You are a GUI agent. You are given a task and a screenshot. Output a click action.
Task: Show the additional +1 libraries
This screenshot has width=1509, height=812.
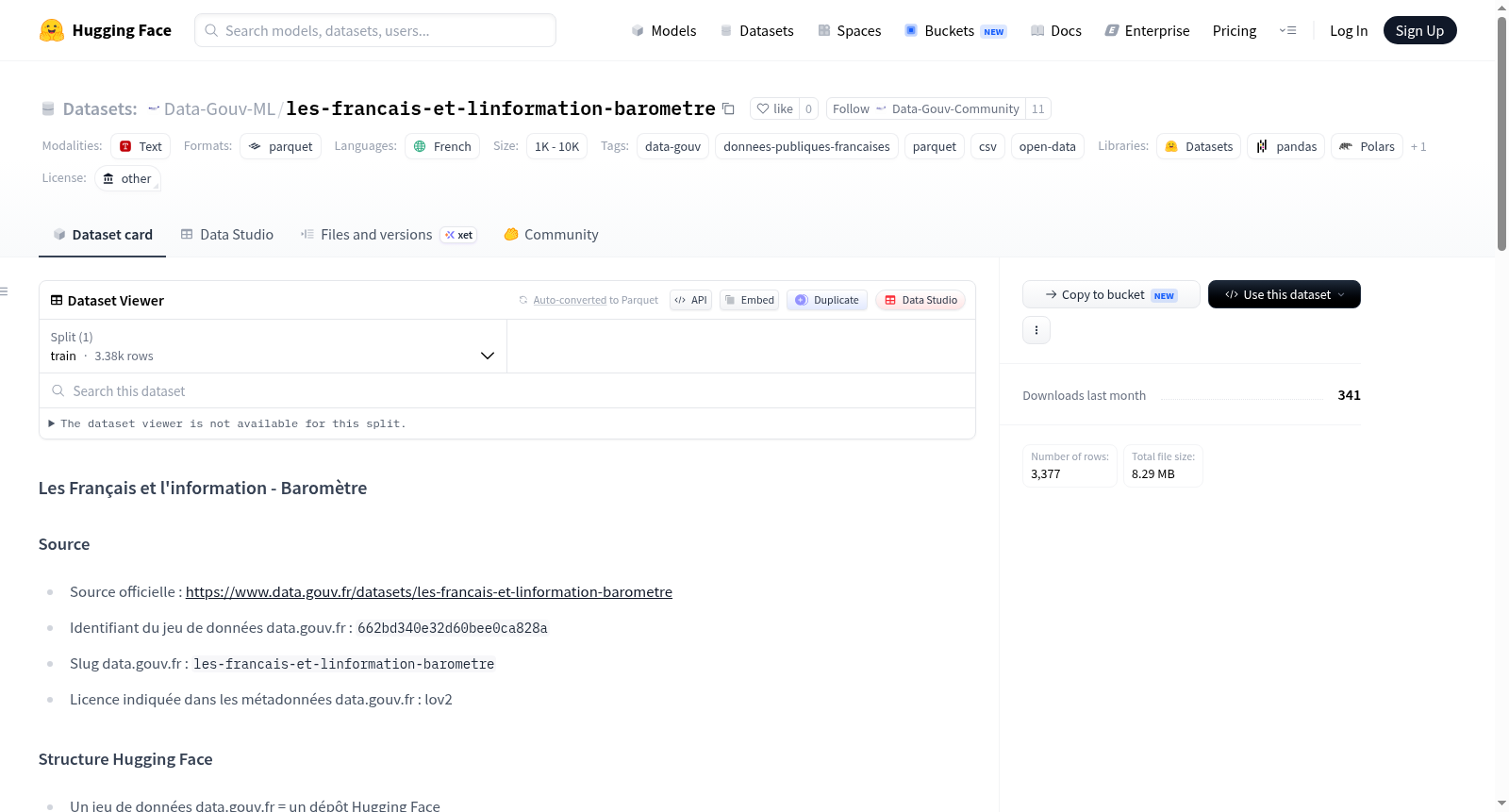(x=1418, y=147)
